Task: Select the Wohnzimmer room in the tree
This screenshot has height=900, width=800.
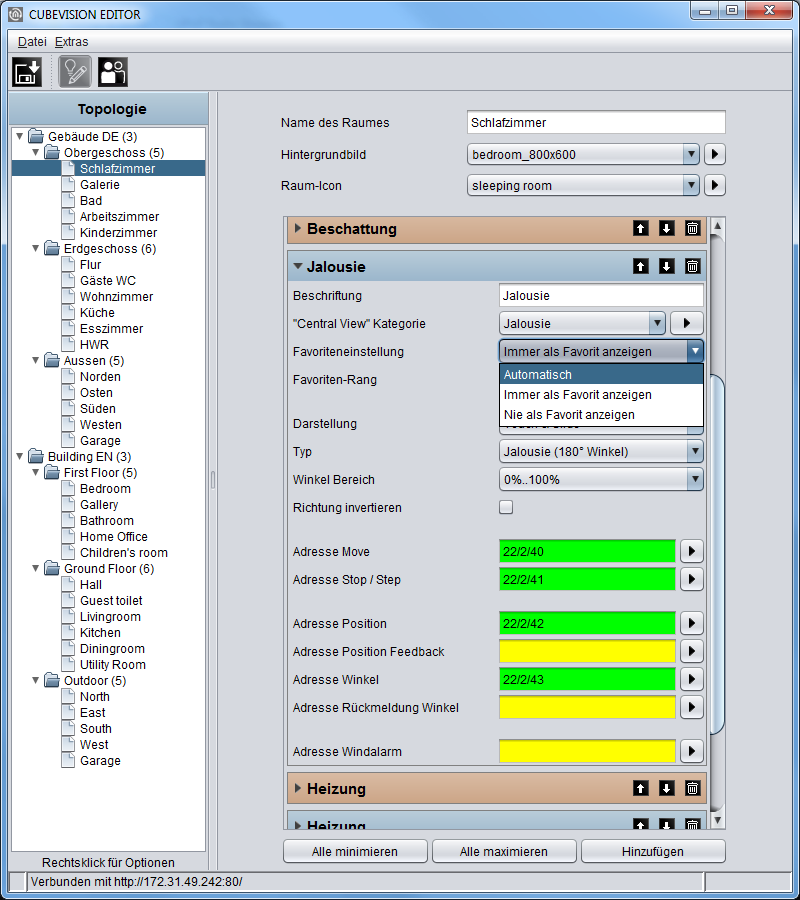Action: tap(116, 296)
